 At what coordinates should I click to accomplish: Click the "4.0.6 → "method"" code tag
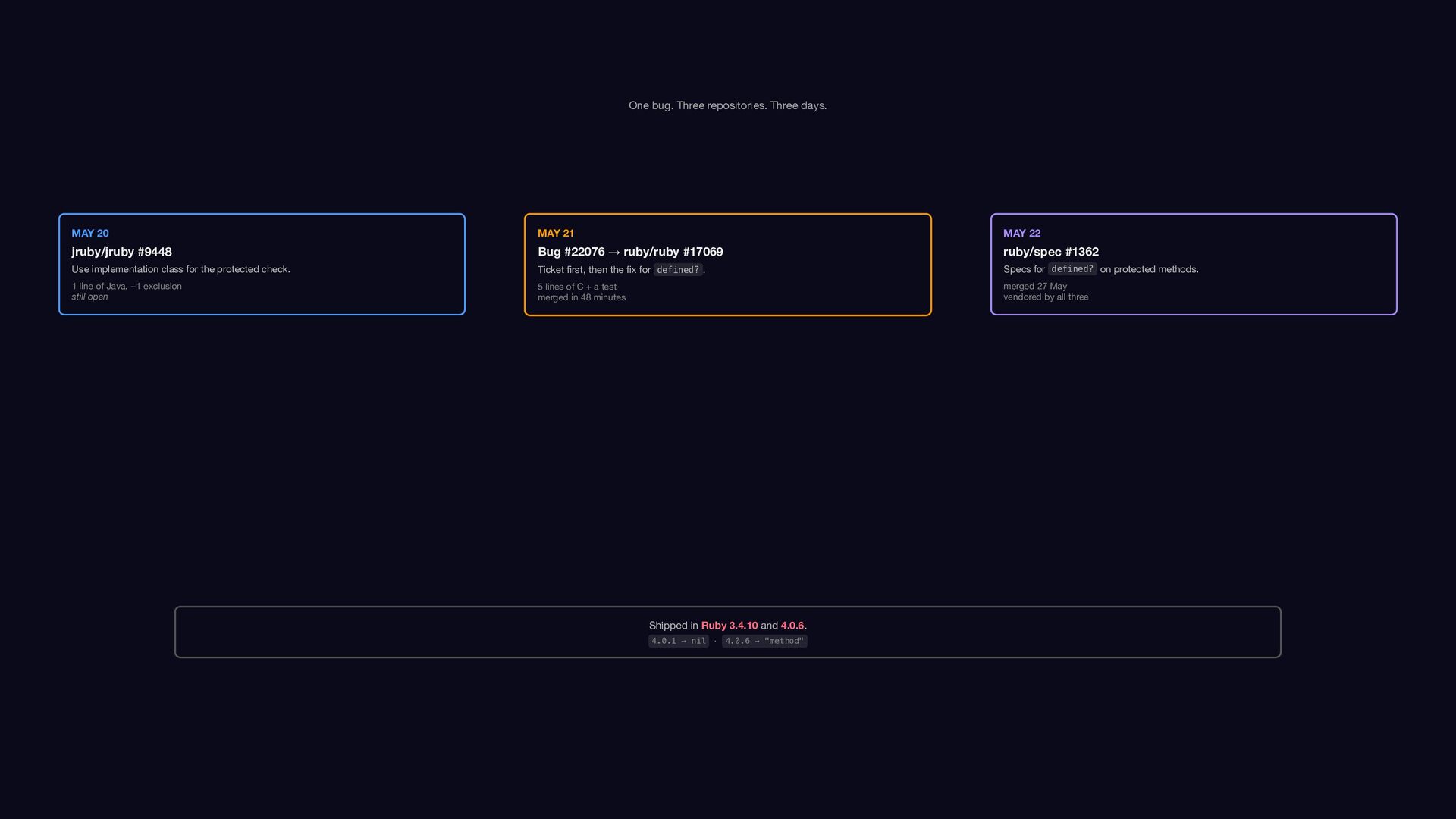click(764, 641)
